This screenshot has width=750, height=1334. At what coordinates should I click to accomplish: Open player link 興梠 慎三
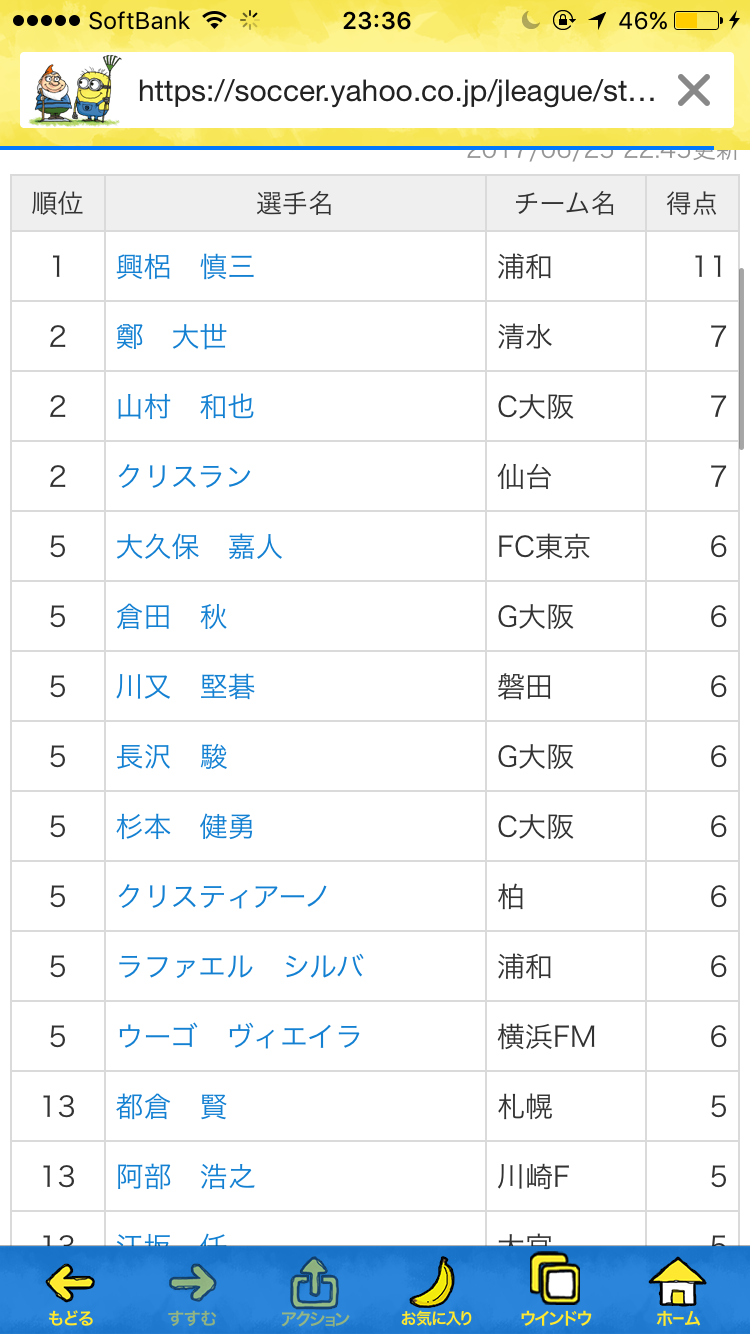pos(185,267)
